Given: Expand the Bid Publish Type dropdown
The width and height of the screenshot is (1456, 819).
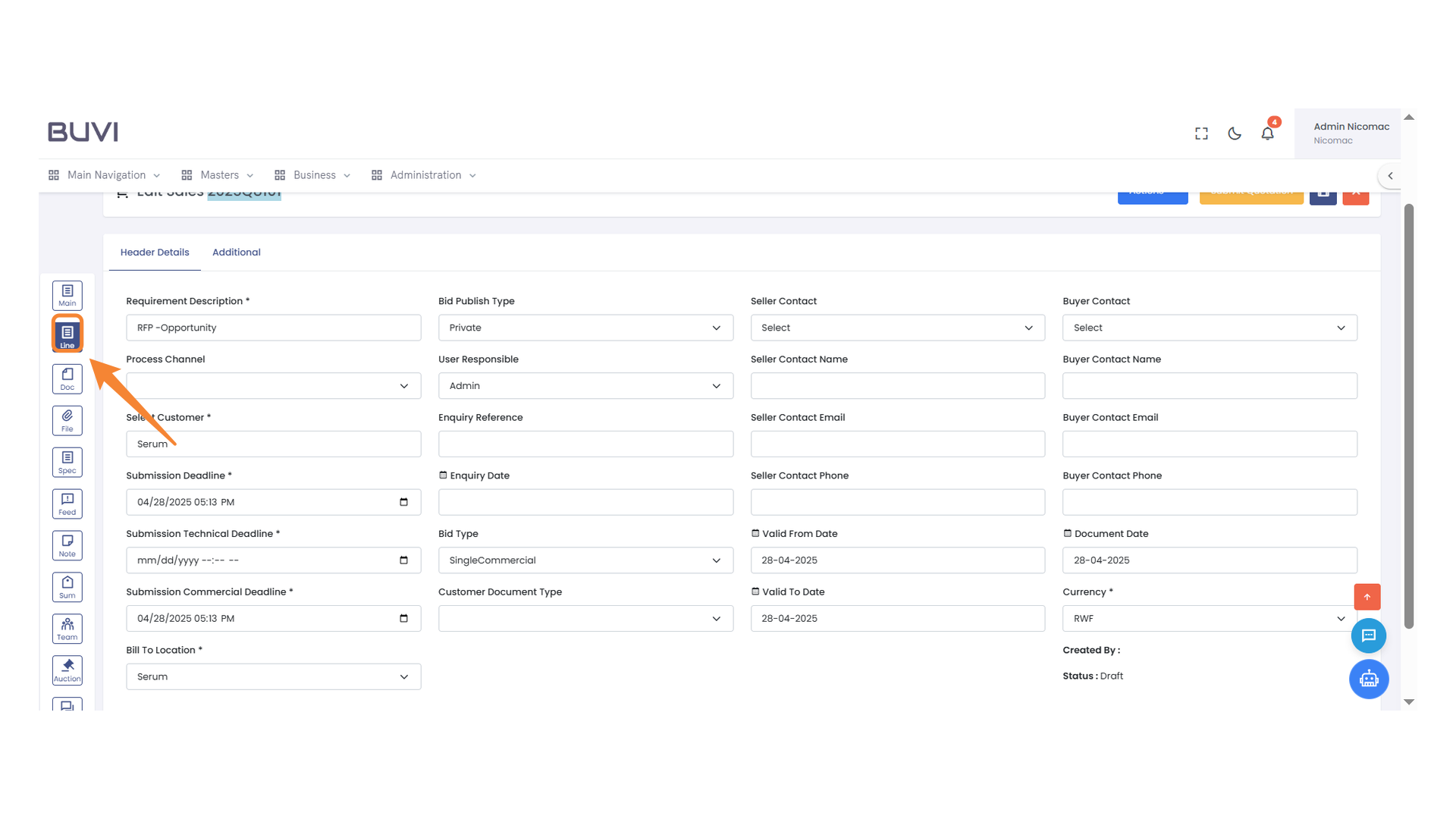Looking at the screenshot, I should coord(585,328).
